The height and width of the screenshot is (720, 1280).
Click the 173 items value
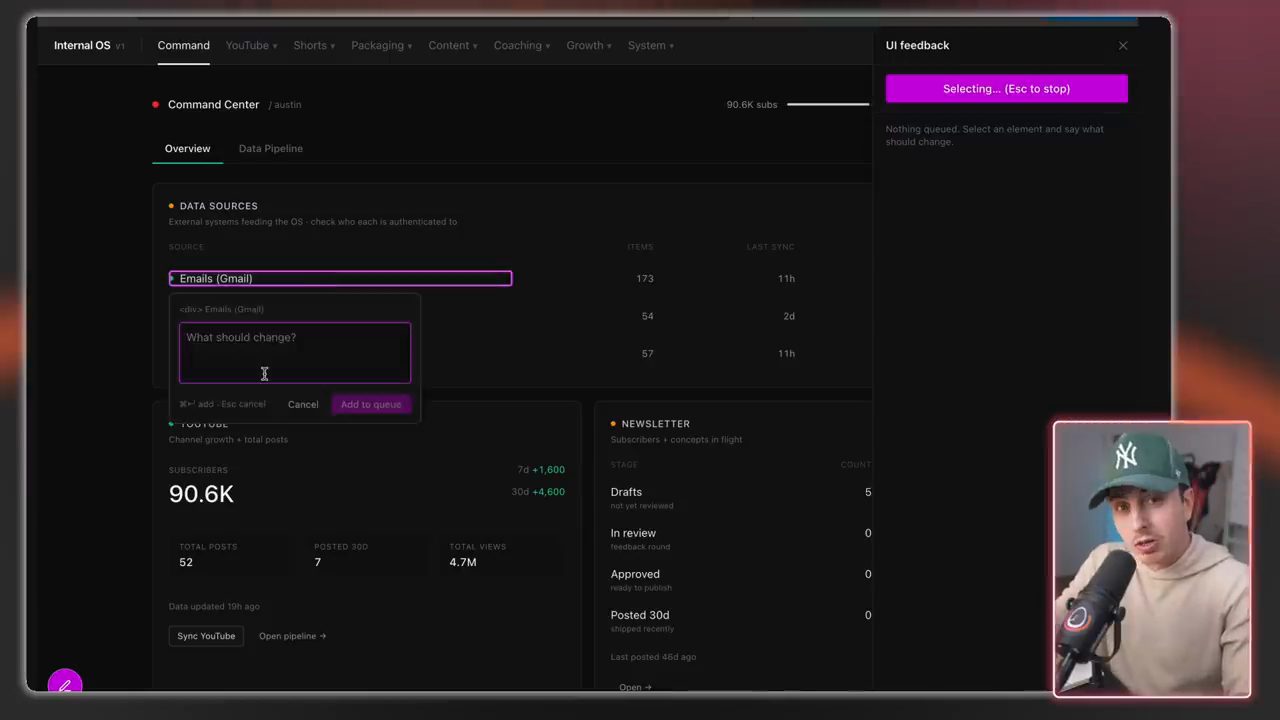click(x=645, y=279)
